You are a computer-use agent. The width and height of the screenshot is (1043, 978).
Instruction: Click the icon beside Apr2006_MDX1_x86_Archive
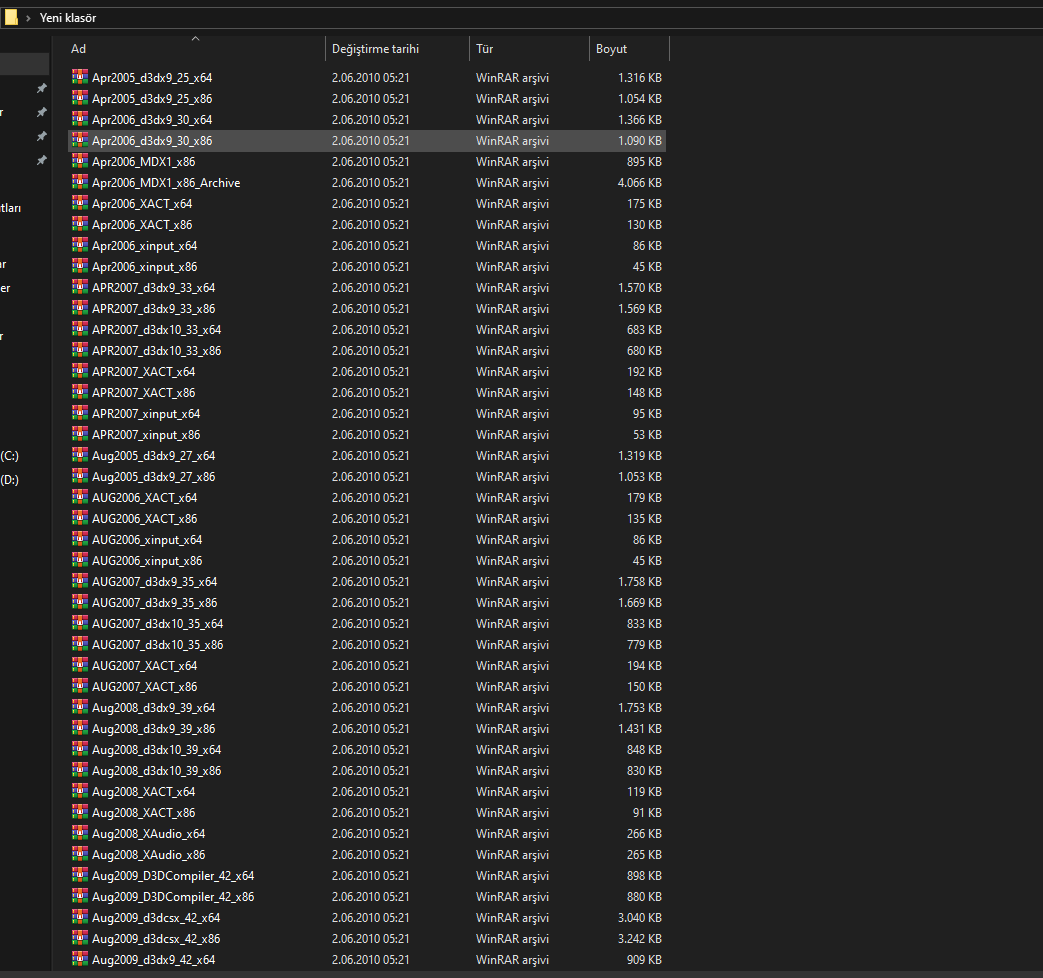80,182
